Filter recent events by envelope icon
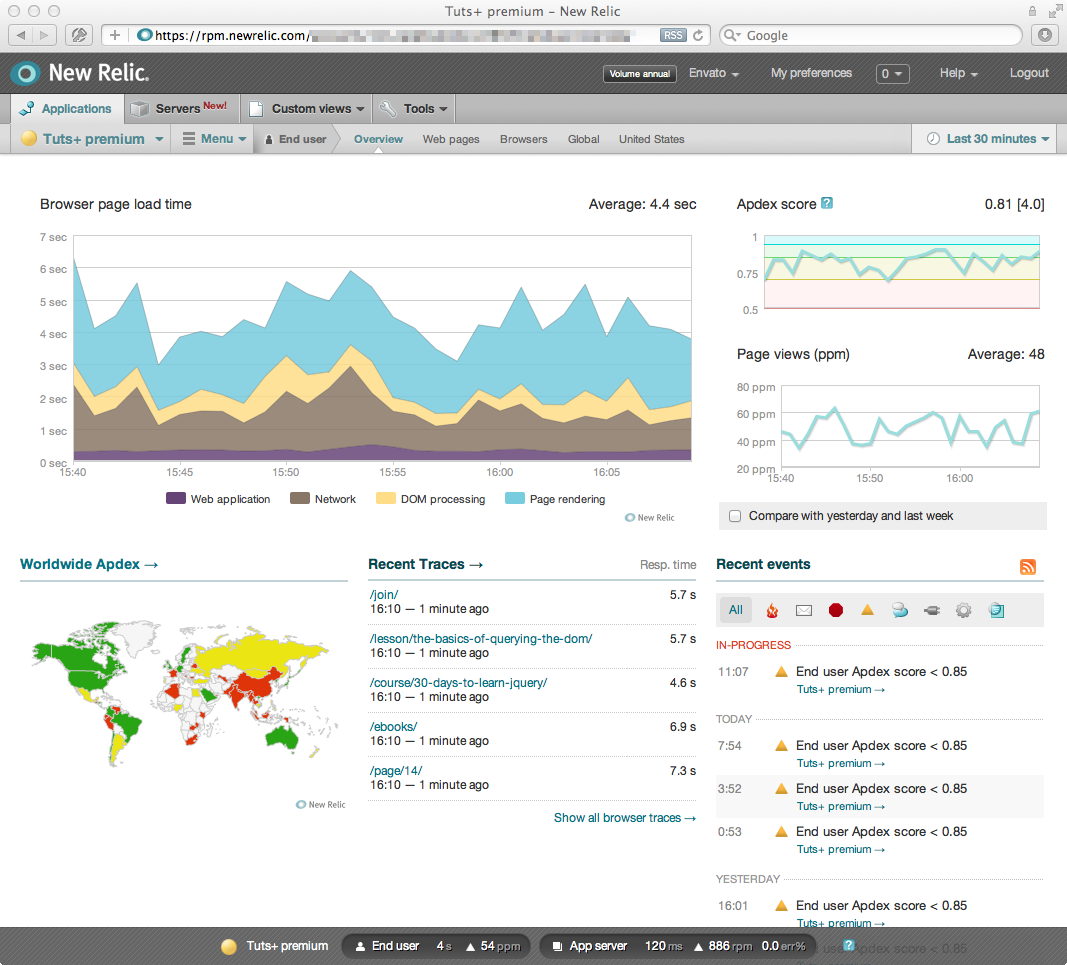1067x965 pixels. point(803,610)
